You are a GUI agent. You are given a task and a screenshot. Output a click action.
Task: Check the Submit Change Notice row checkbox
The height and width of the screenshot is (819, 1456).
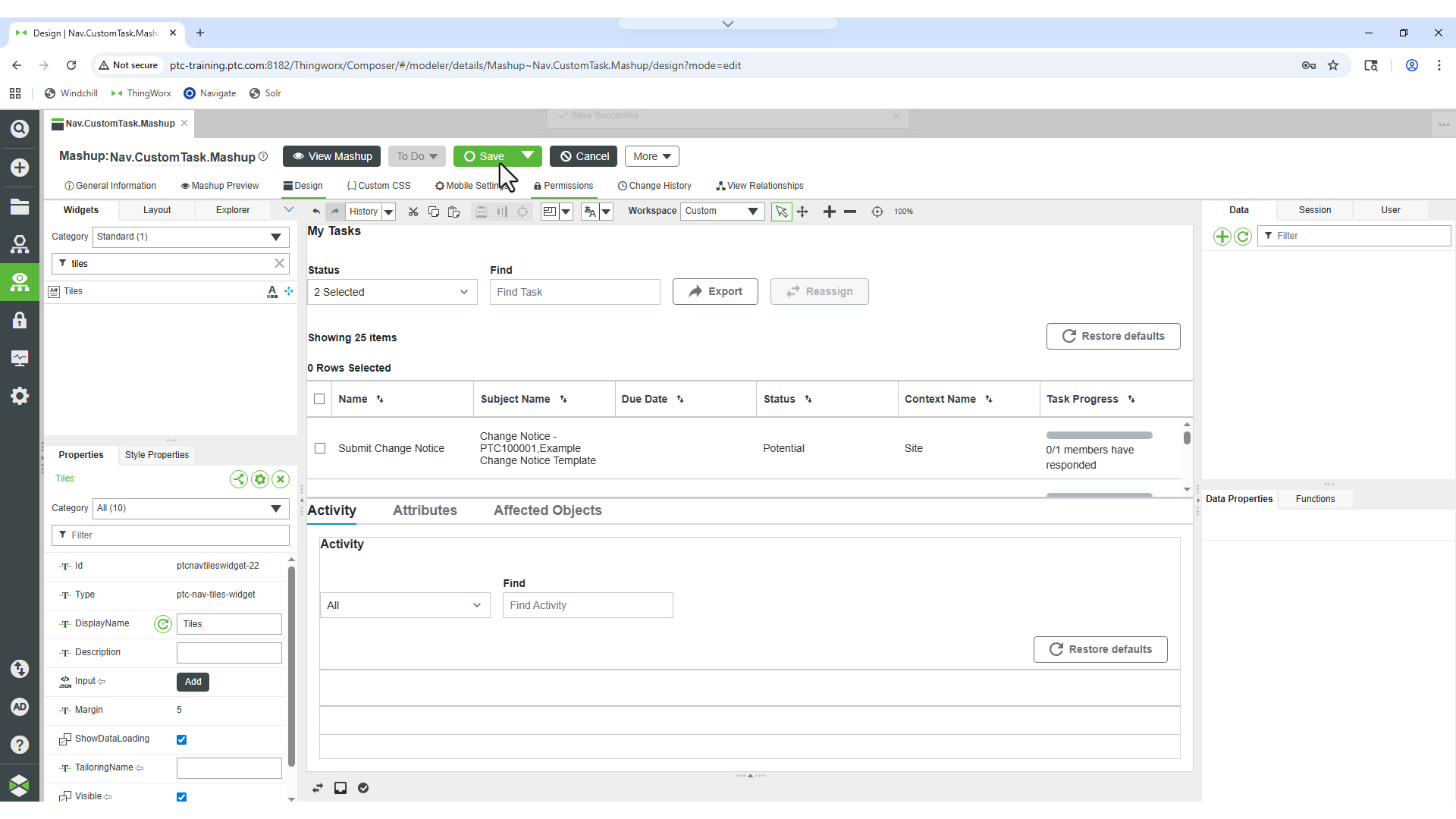tap(319, 448)
